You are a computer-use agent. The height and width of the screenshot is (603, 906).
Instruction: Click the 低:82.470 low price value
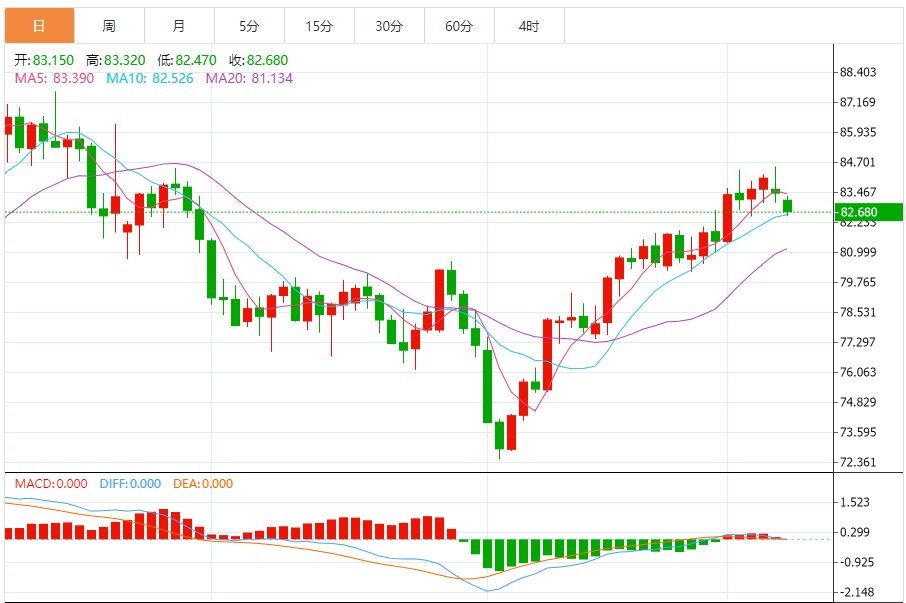(187, 60)
